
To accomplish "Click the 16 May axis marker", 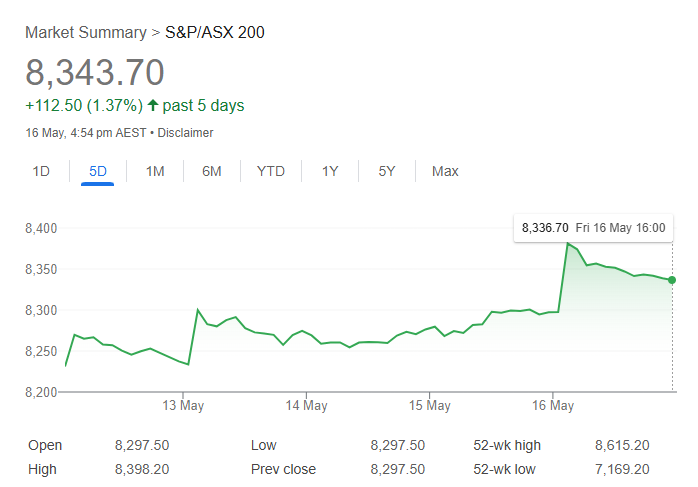I will [553, 405].
